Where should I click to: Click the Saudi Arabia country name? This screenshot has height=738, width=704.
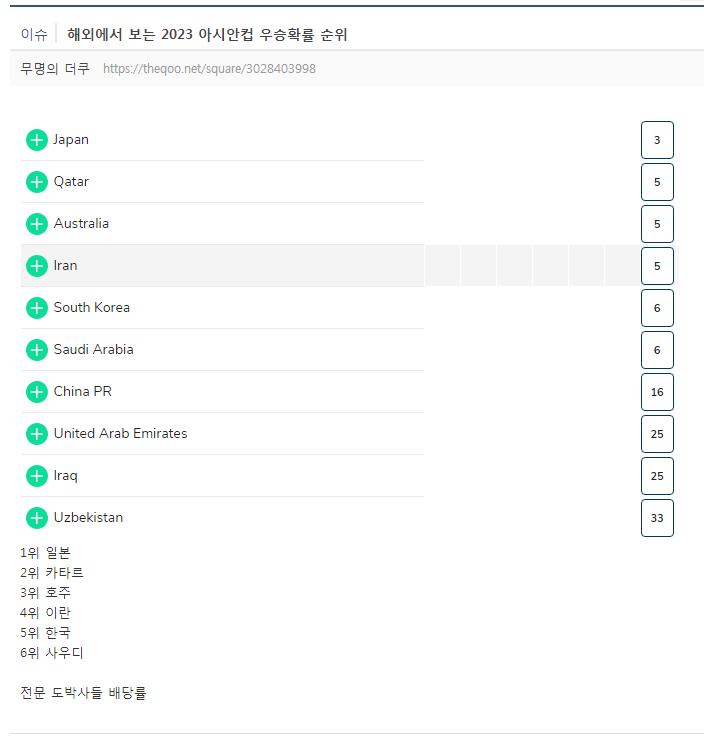coord(93,349)
